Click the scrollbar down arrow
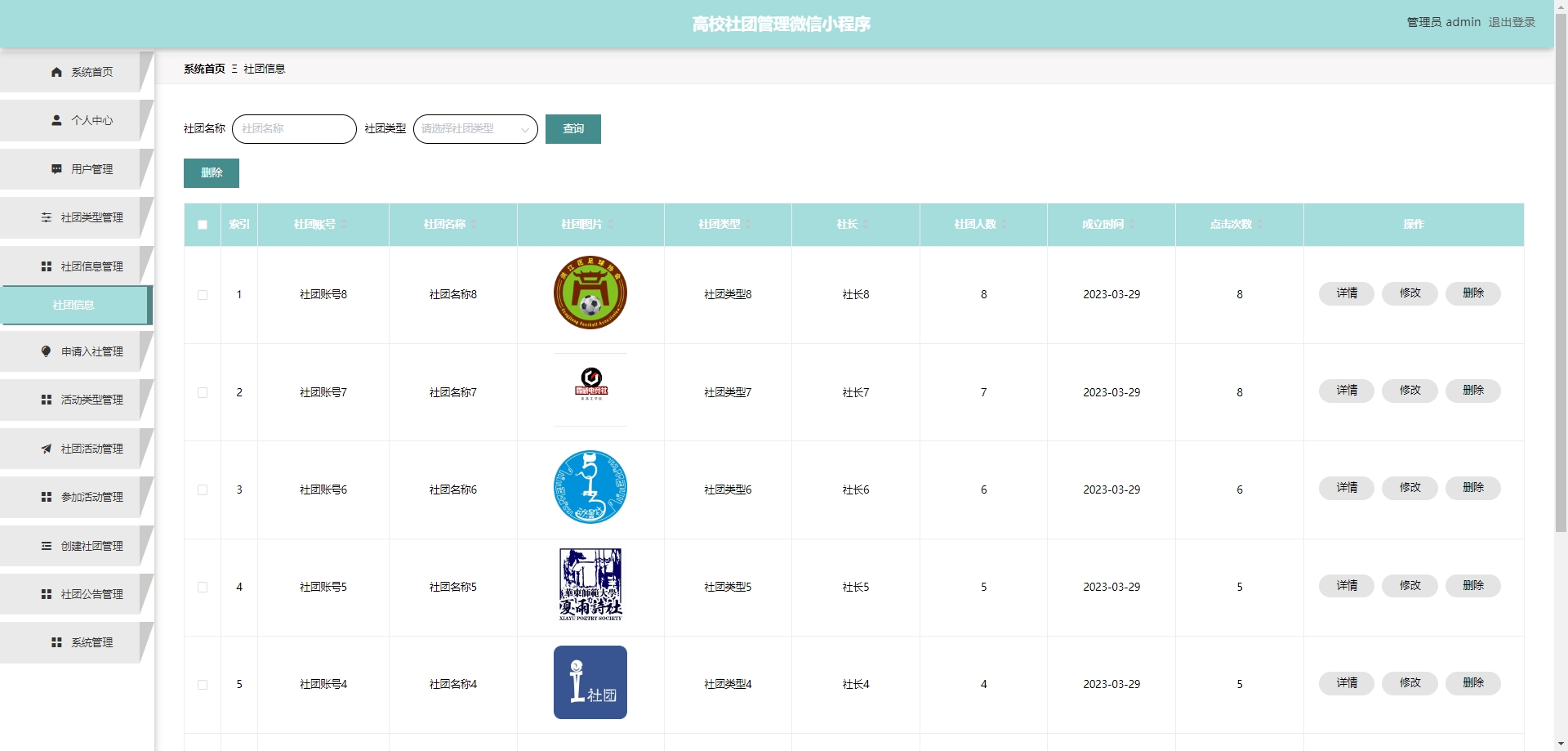The height and width of the screenshot is (751, 1568). (1561, 744)
